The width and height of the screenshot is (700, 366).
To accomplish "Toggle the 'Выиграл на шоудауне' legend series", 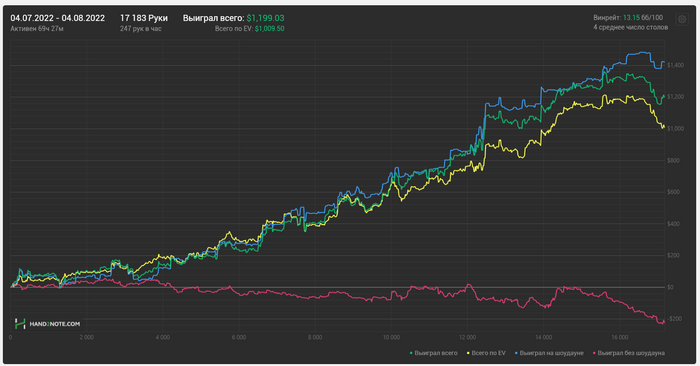I will click(x=549, y=353).
